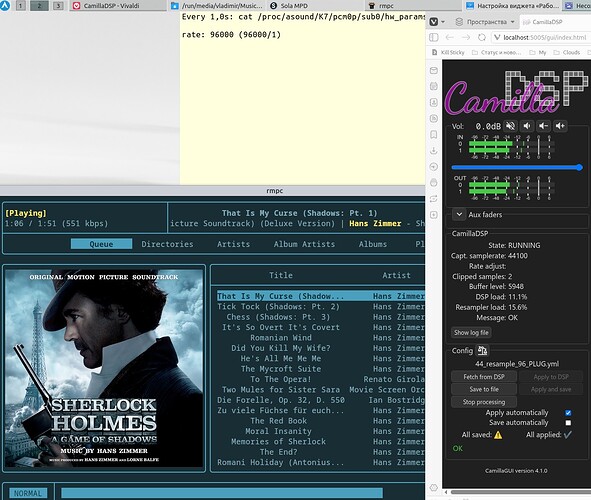This screenshot has width=591, height=500.
Task: Open the Kill Sticky bookmarklet
Action: [448, 52]
